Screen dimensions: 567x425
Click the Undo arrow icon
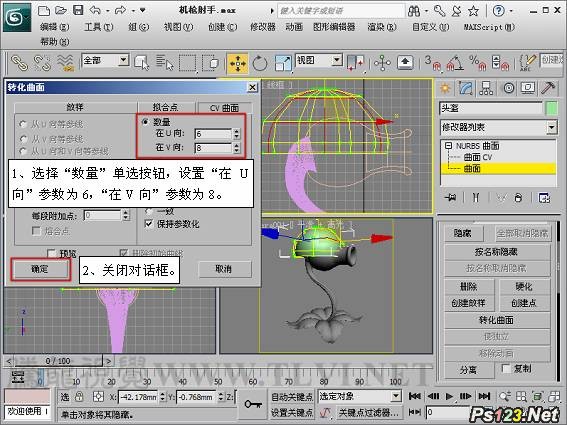(95, 10)
